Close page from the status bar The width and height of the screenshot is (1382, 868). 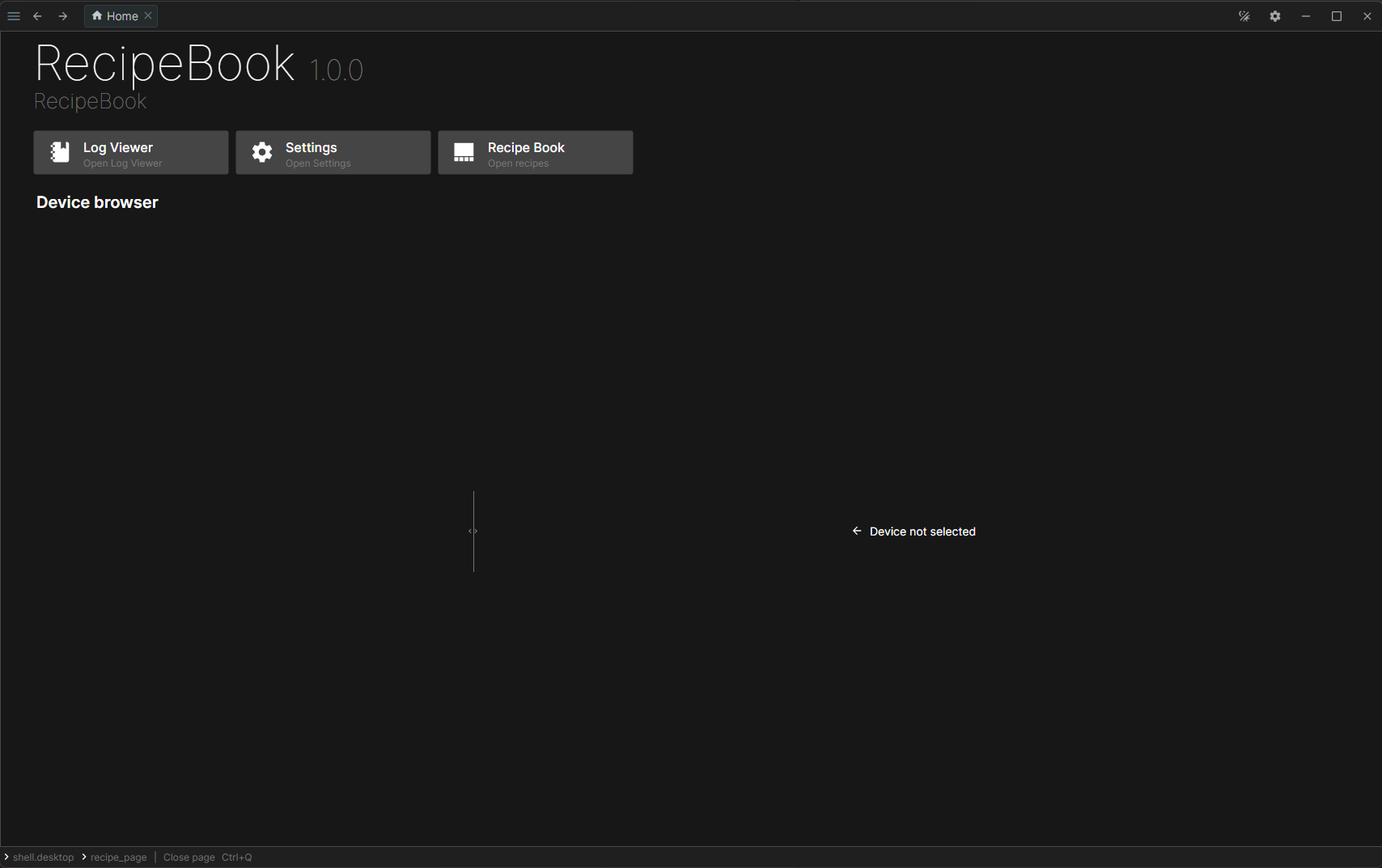[189, 857]
